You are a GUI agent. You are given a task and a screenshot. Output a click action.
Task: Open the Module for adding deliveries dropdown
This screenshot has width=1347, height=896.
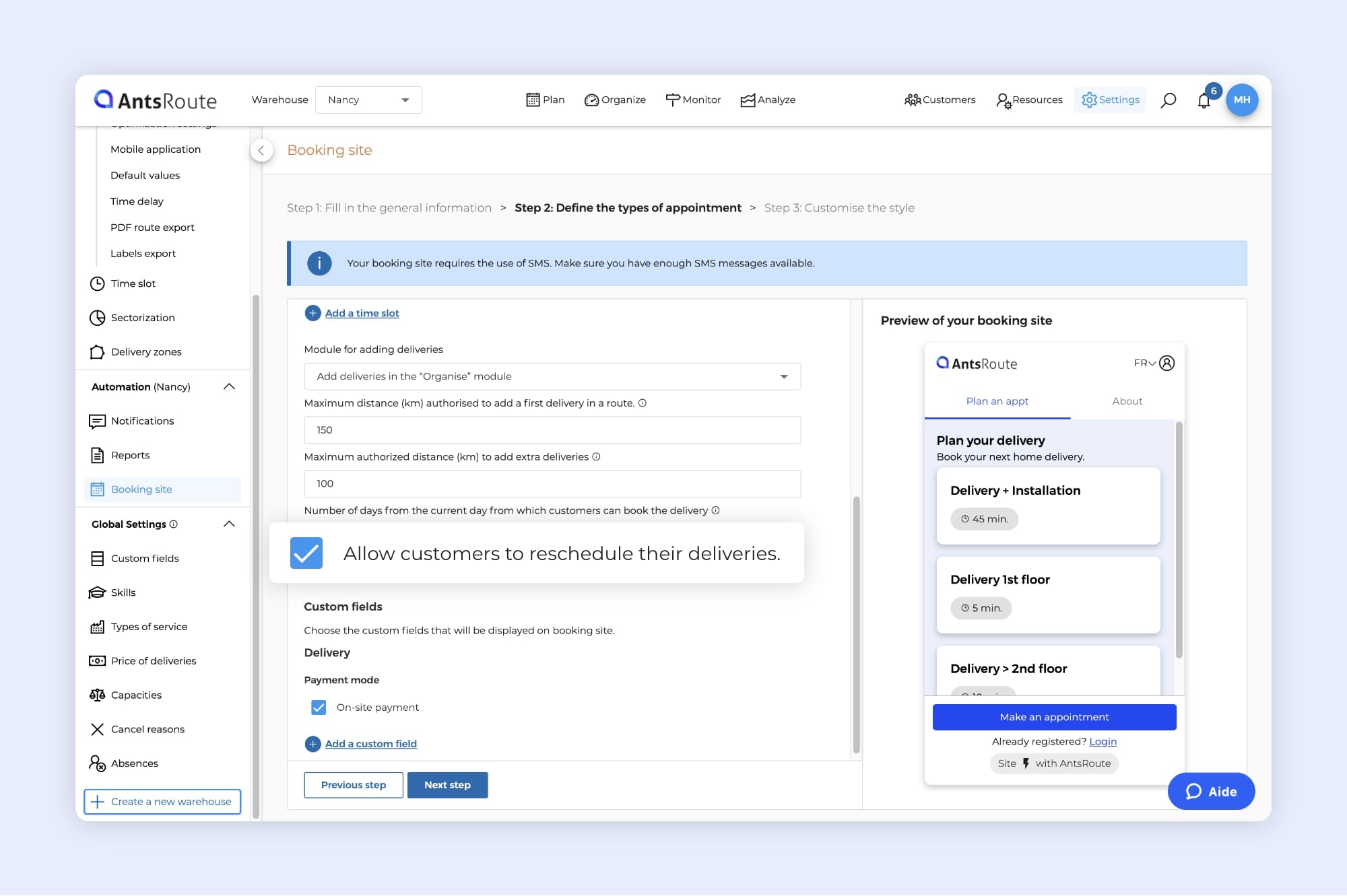pyautogui.click(x=552, y=376)
